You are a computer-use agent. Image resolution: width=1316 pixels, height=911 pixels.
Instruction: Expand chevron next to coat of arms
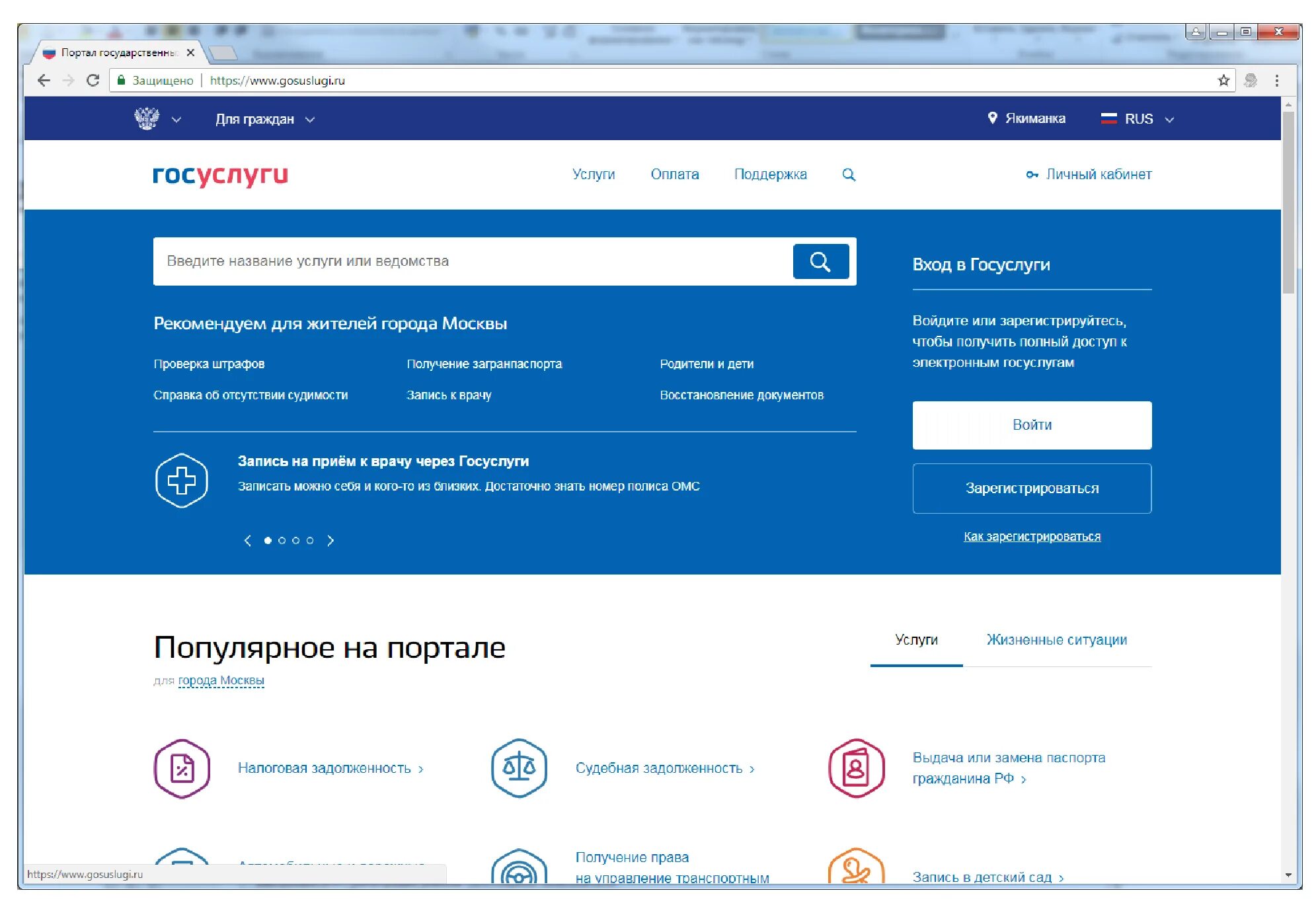click(176, 120)
